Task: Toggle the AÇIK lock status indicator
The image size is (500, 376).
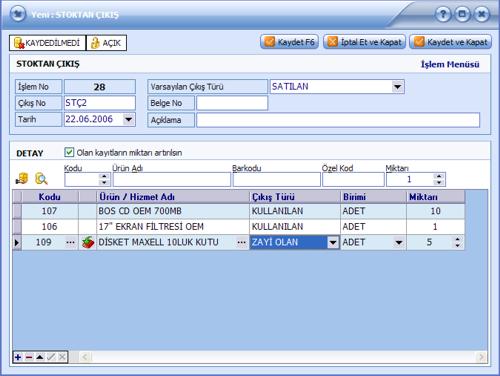Action: (x=106, y=43)
